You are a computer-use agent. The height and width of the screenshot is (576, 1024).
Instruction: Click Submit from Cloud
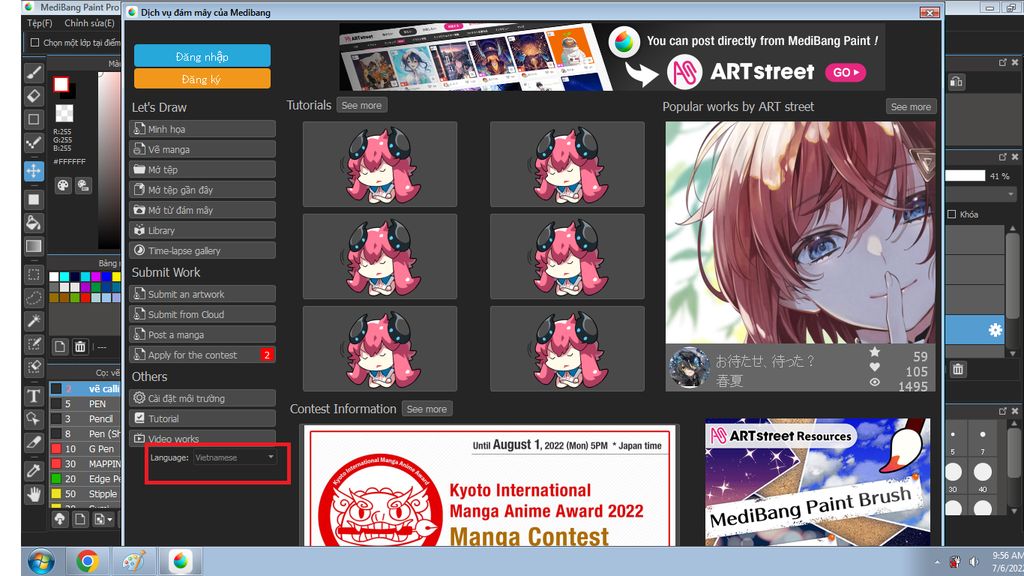pos(202,314)
